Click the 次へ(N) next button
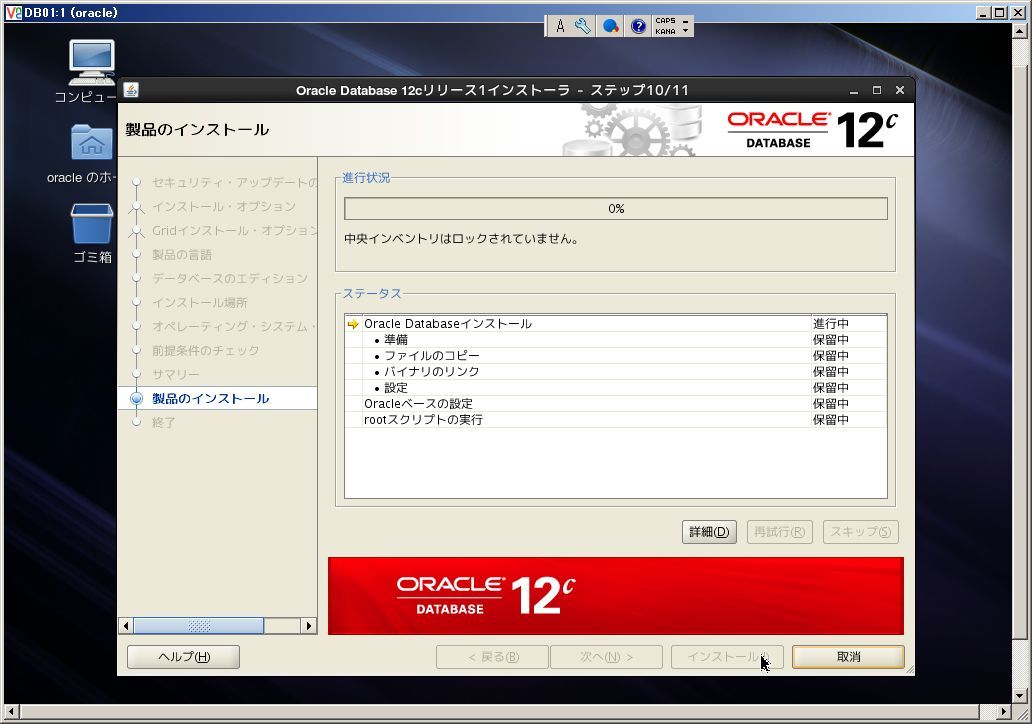Viewport: 1032px width, 724px height. coord(606,657)
